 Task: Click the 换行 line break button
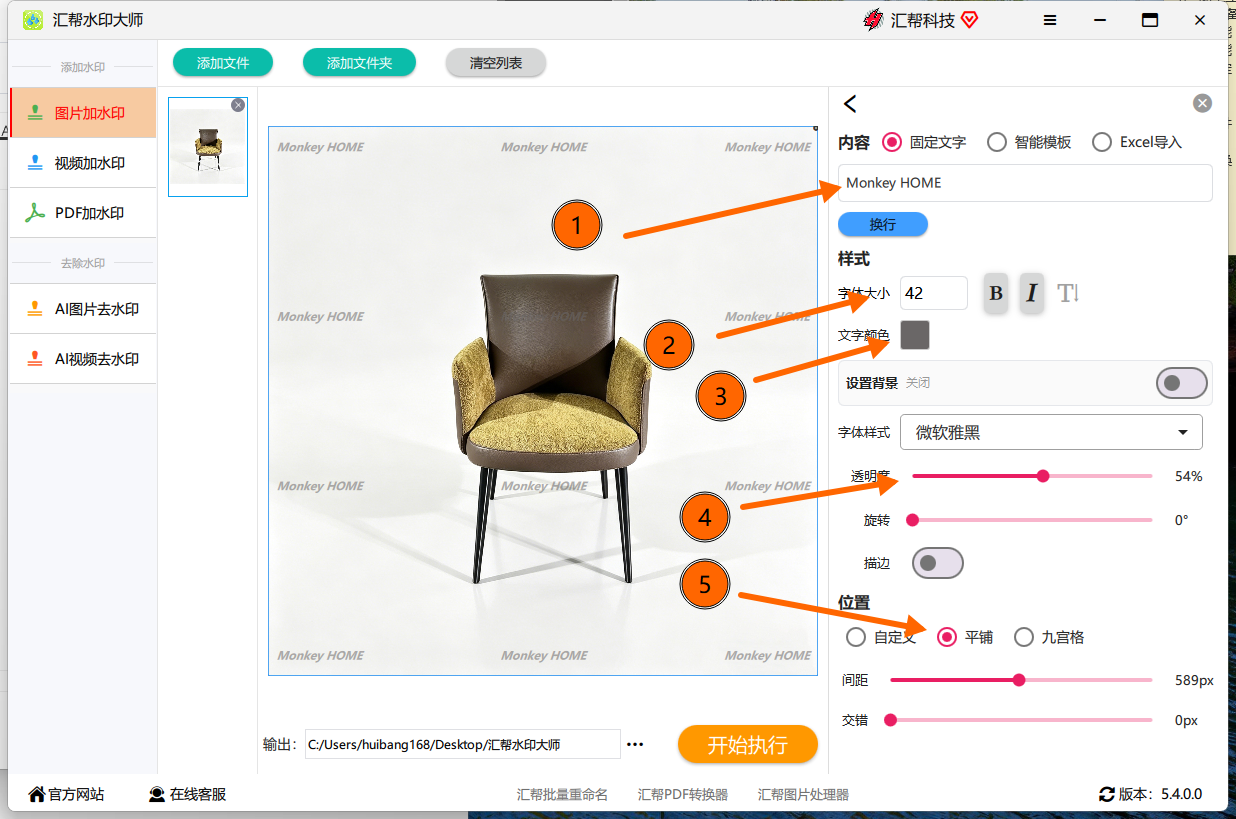click(x=883, y=224)
